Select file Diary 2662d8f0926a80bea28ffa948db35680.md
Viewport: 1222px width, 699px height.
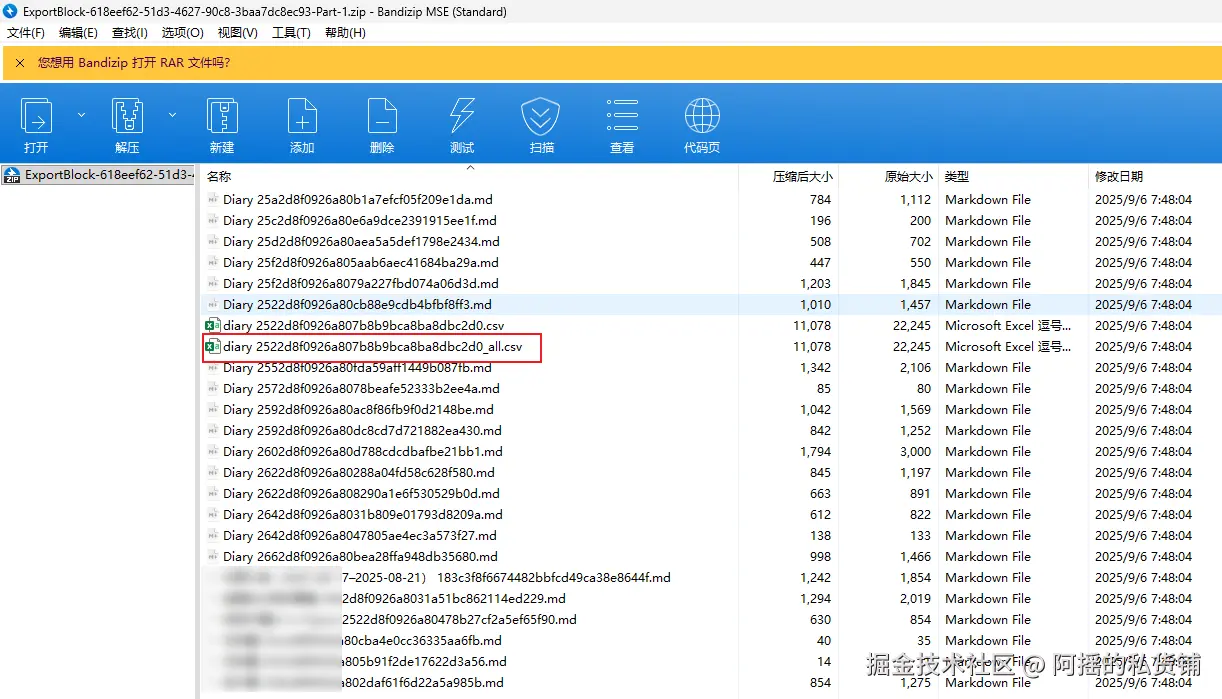(x=361, y=557)
